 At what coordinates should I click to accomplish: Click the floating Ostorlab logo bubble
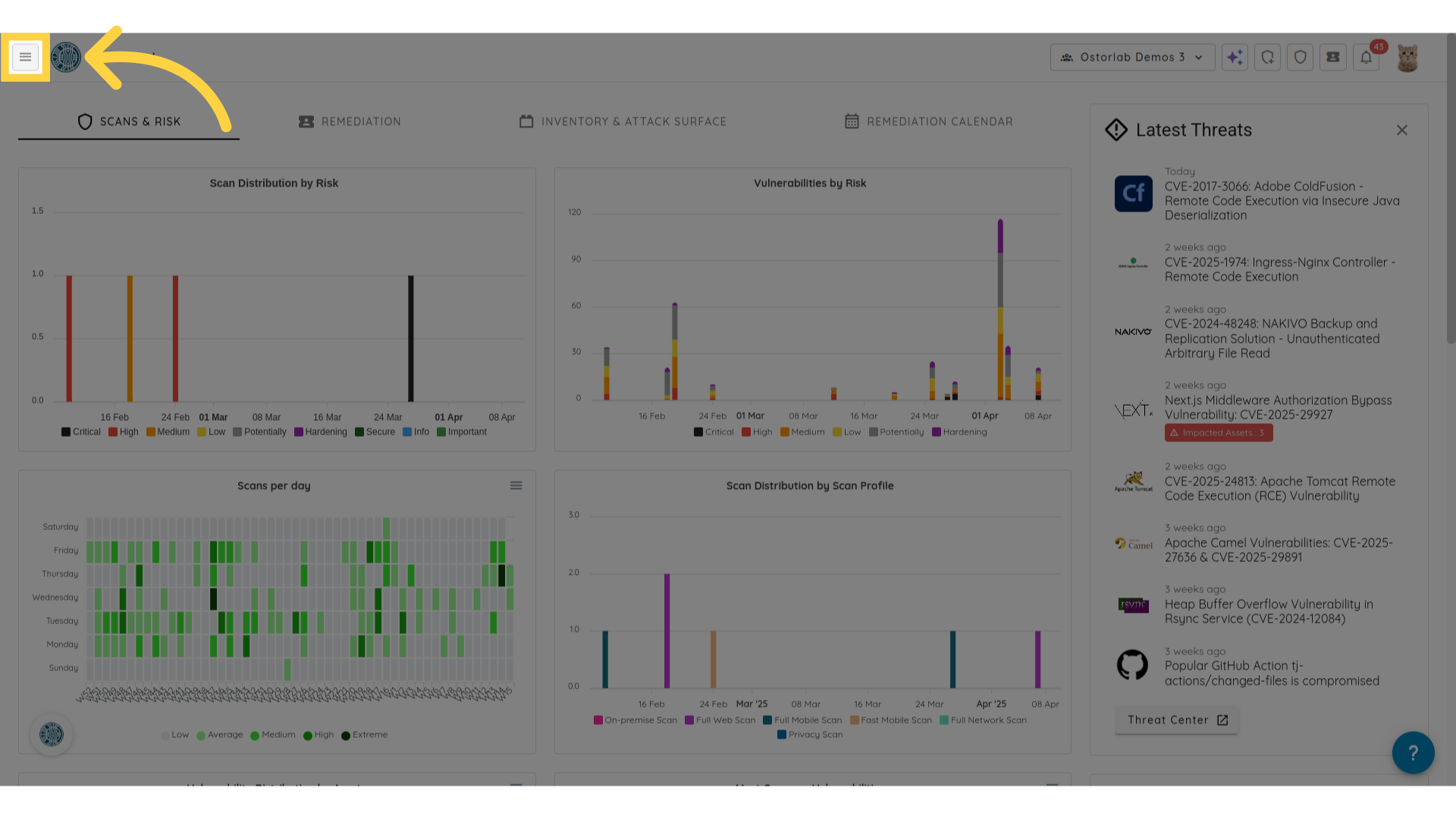point(52,734)
